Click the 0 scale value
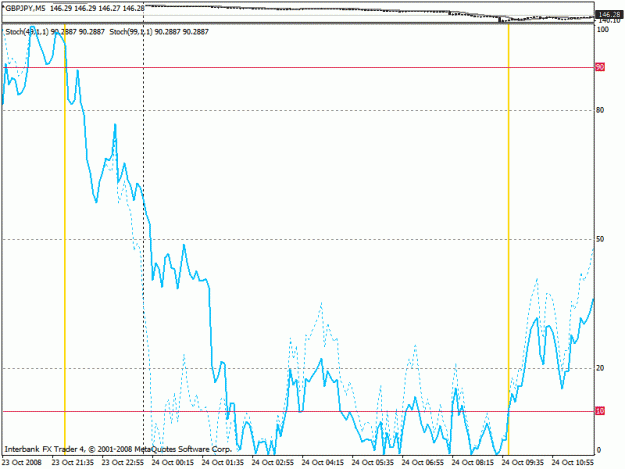Screen dimensions: 625x469 click(599, 450)
